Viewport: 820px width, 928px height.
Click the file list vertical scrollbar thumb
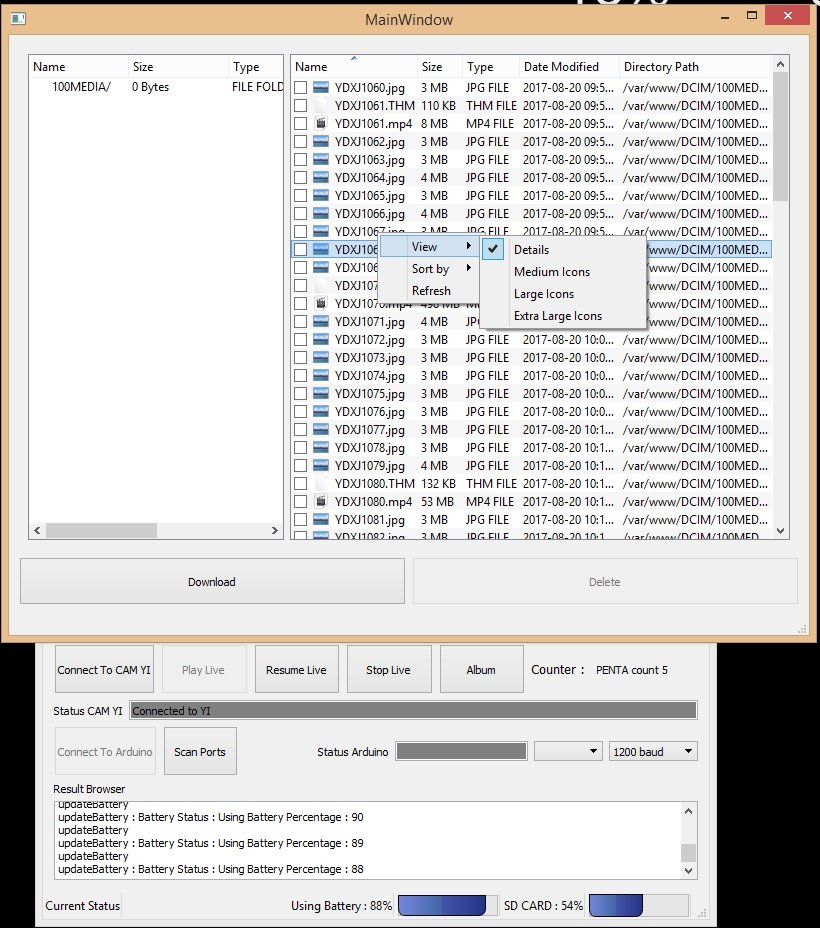(780, 136)
